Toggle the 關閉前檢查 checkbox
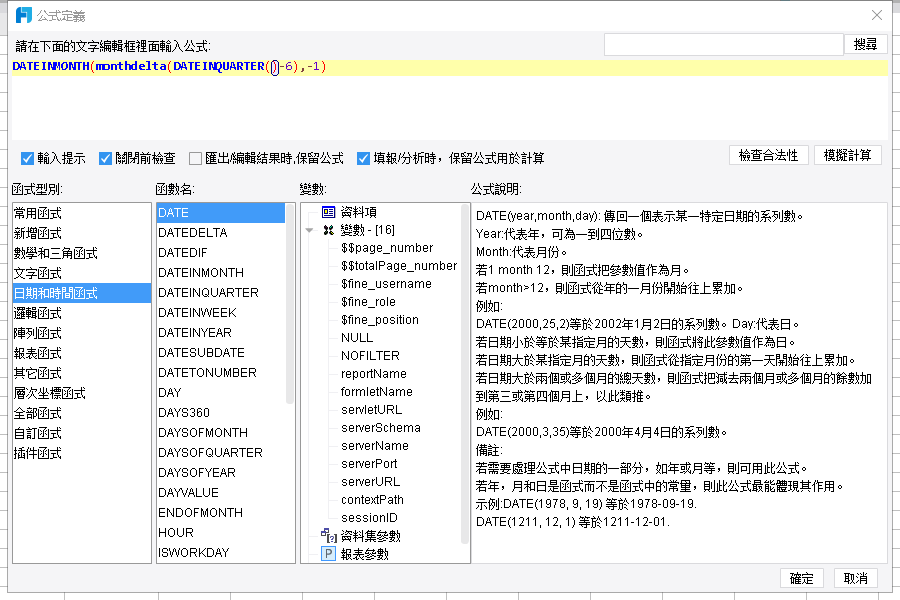 coord(105,158)
